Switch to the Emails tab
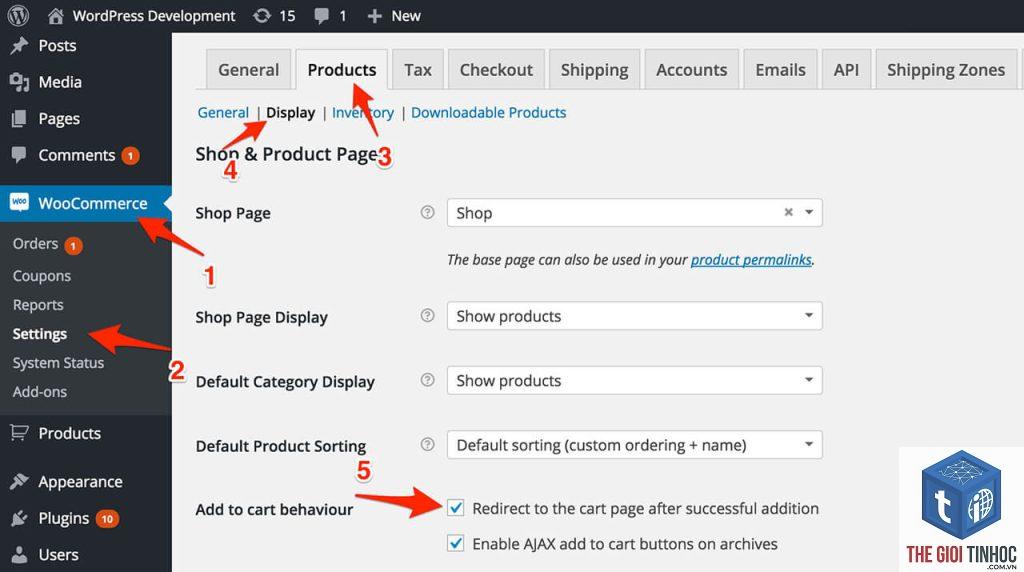1024x572 pixels. click(x=780, y=70)
